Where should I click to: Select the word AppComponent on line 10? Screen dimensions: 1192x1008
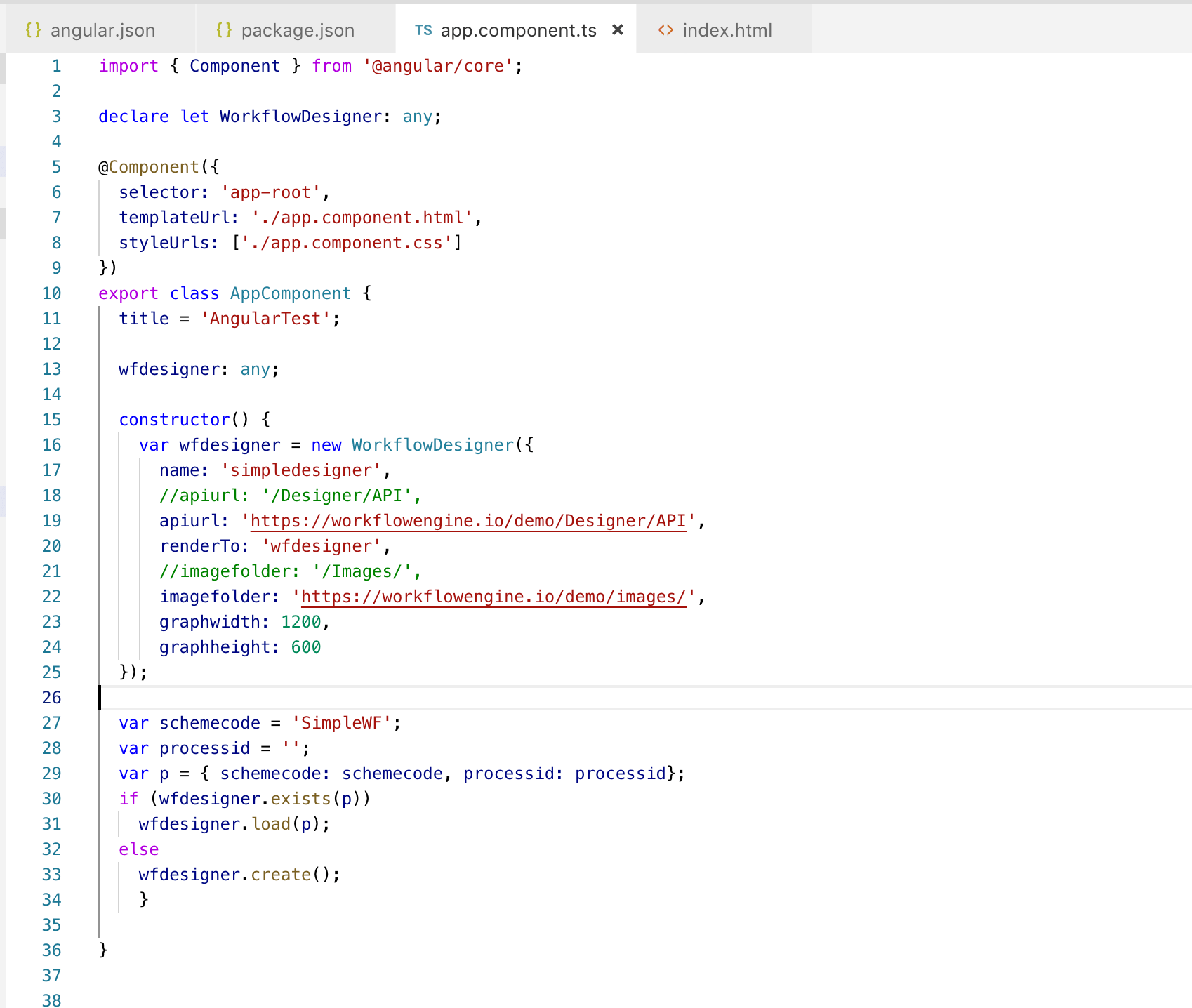tap(290, 293)
